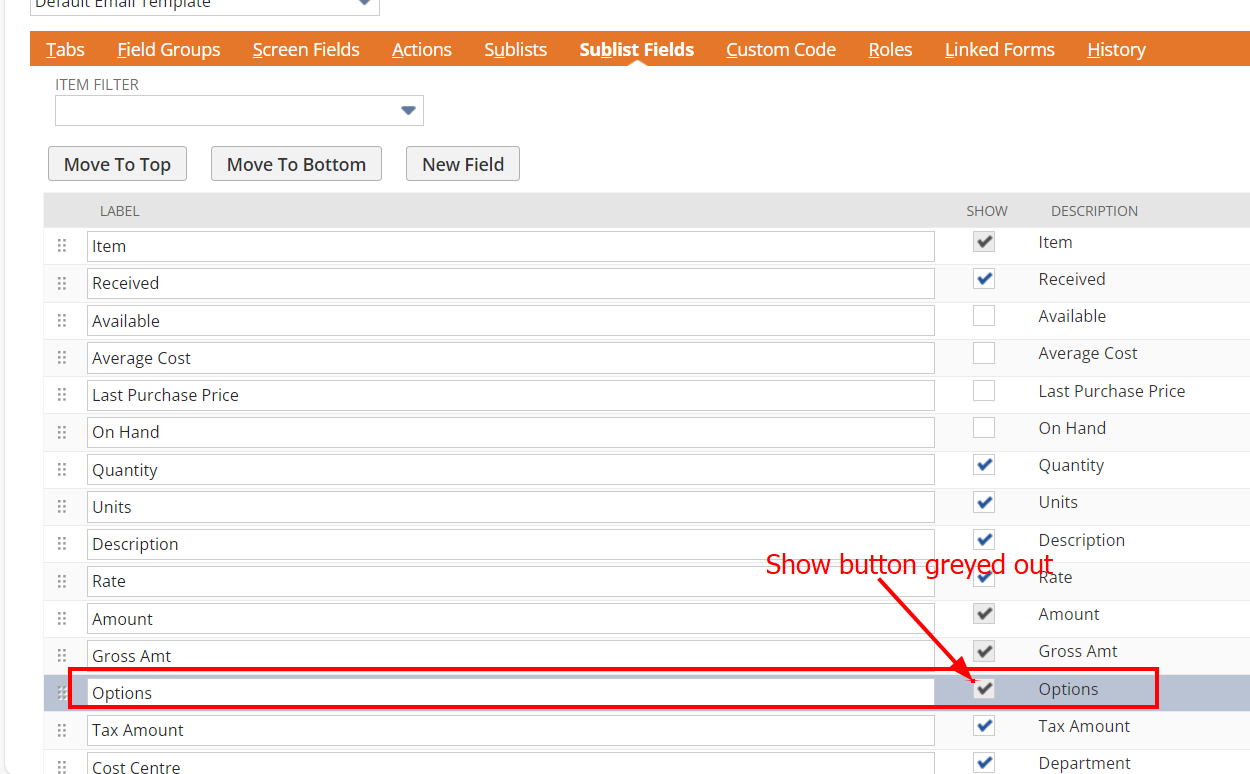Click drag handle beside Tax Amount row
Image resolution: width=1250 pixels, height=774 pixels.
[x=62, y=730]
